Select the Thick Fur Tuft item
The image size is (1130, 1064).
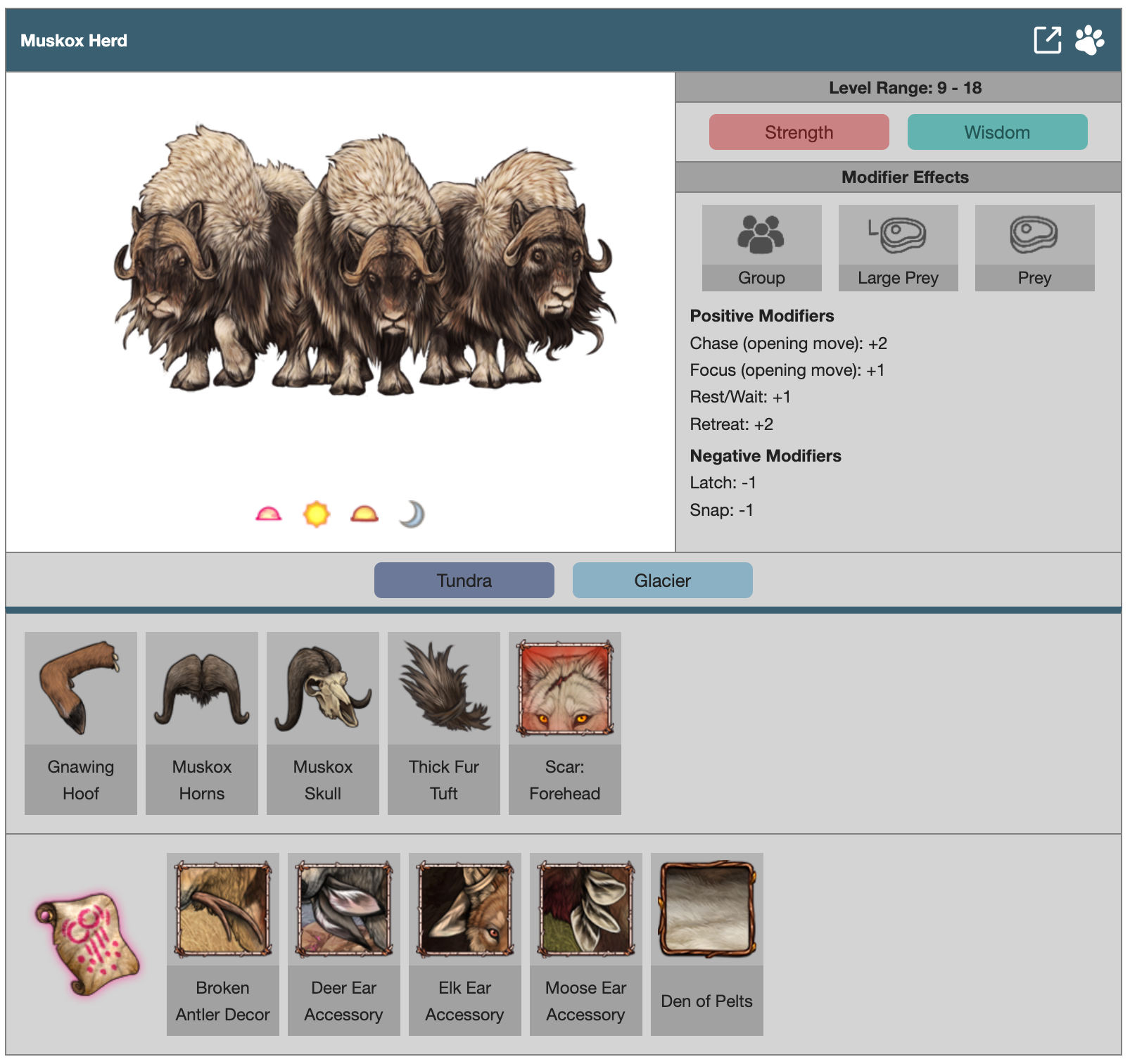(x=444, y=723)
